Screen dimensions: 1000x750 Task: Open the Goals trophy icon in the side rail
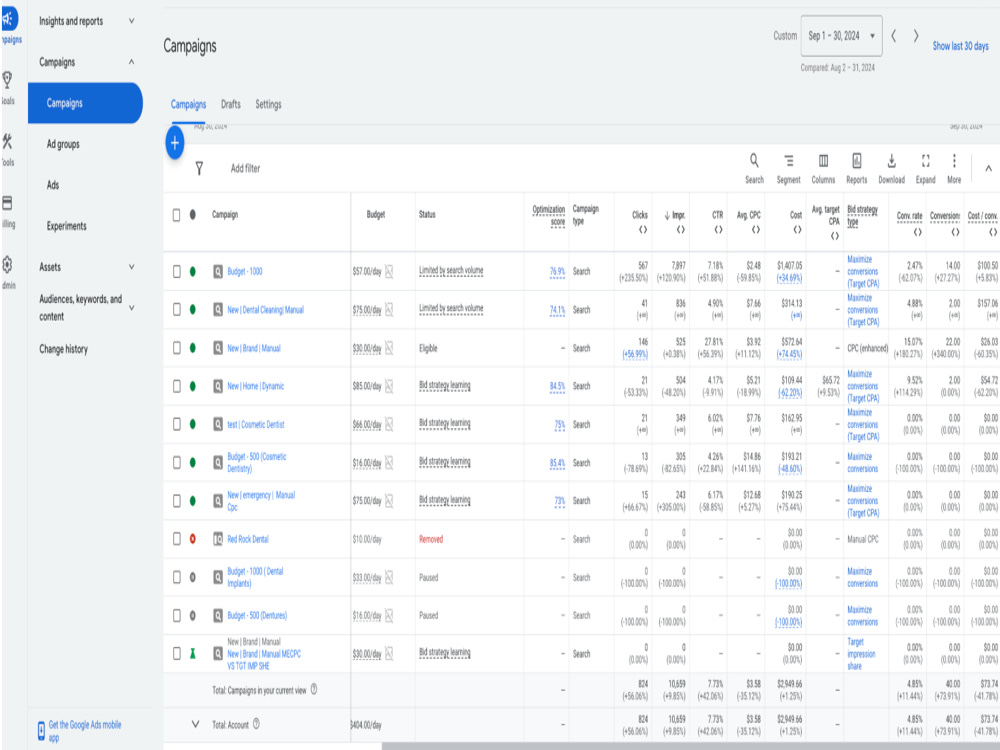point(7,80)
